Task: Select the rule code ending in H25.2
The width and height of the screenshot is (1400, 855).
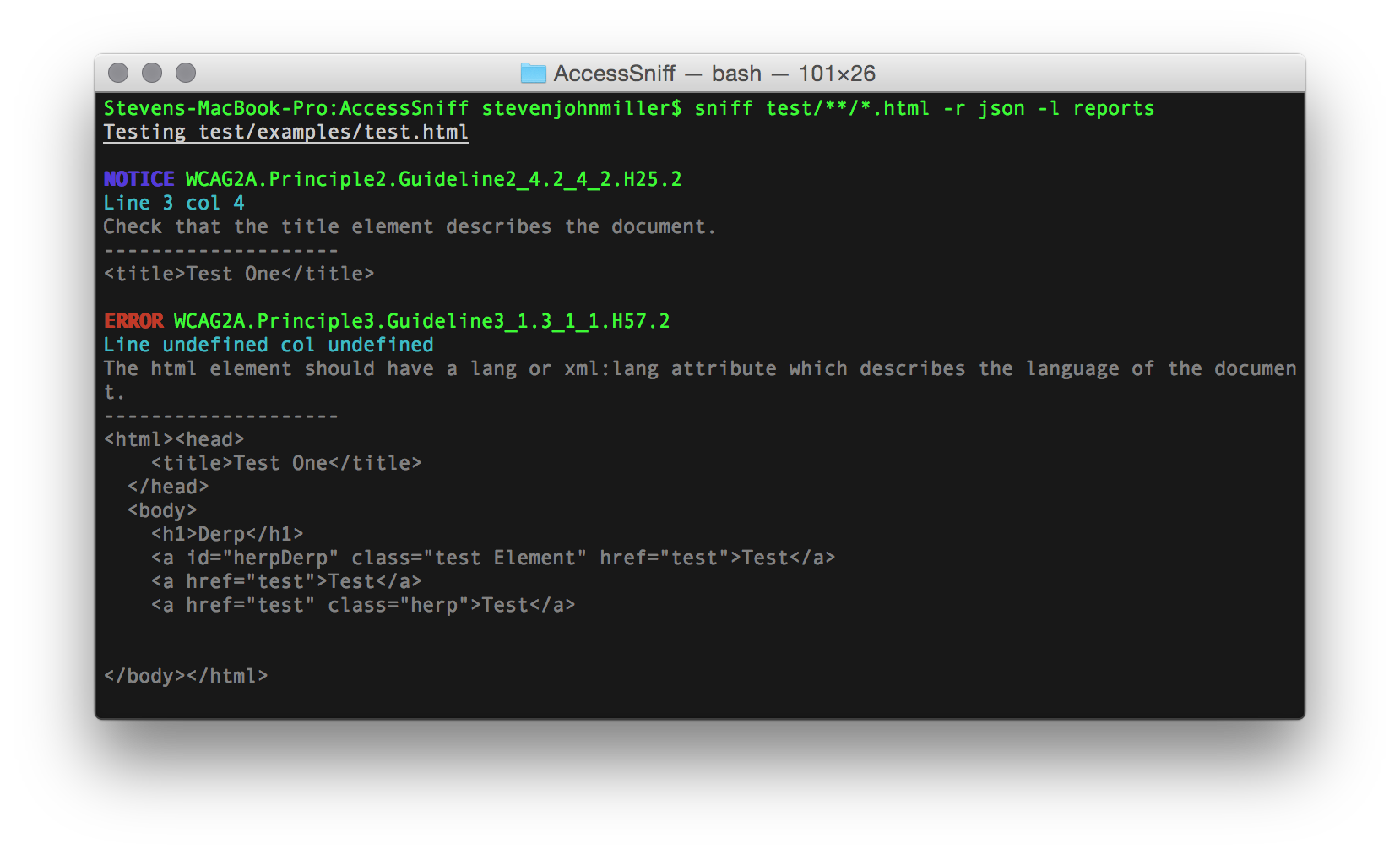Action: [434, 179]
